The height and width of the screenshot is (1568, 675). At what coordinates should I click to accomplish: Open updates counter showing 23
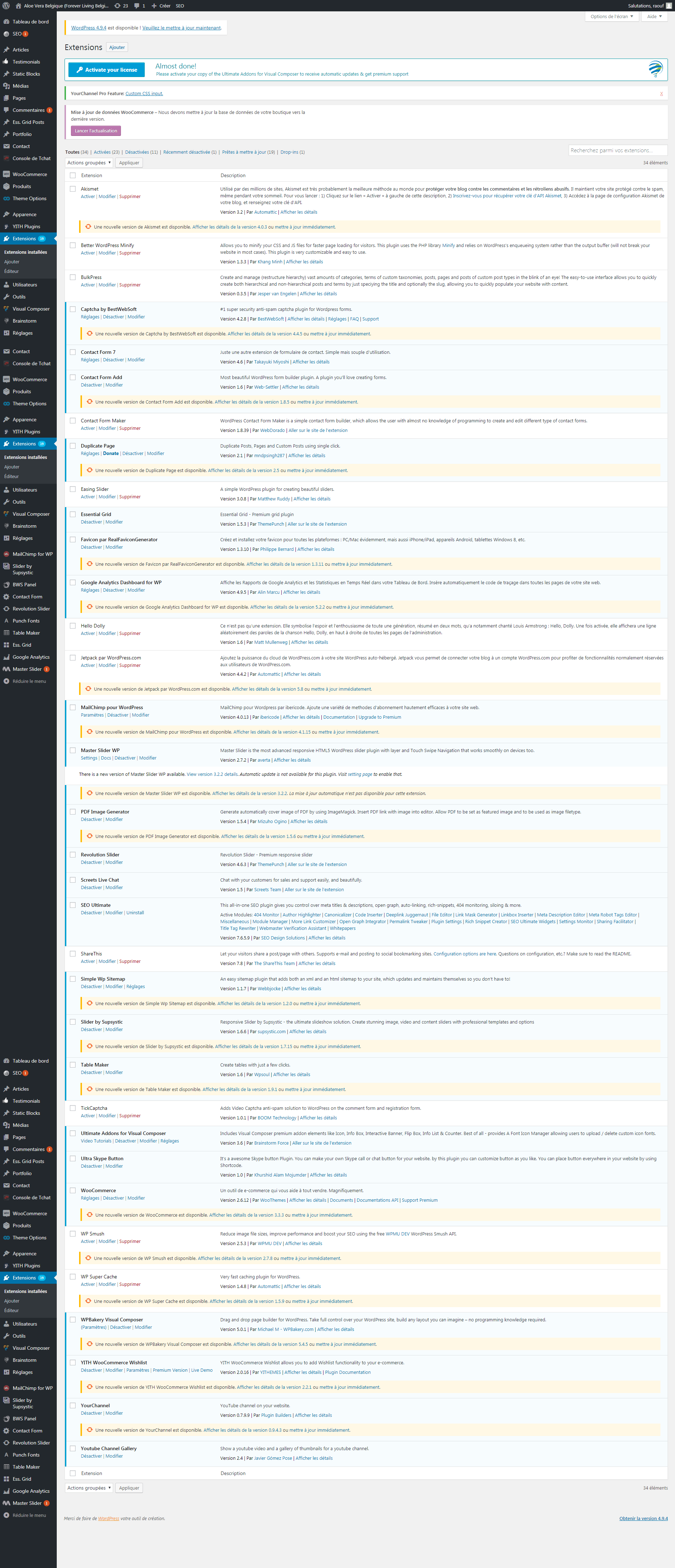click(x=121, y=5)
